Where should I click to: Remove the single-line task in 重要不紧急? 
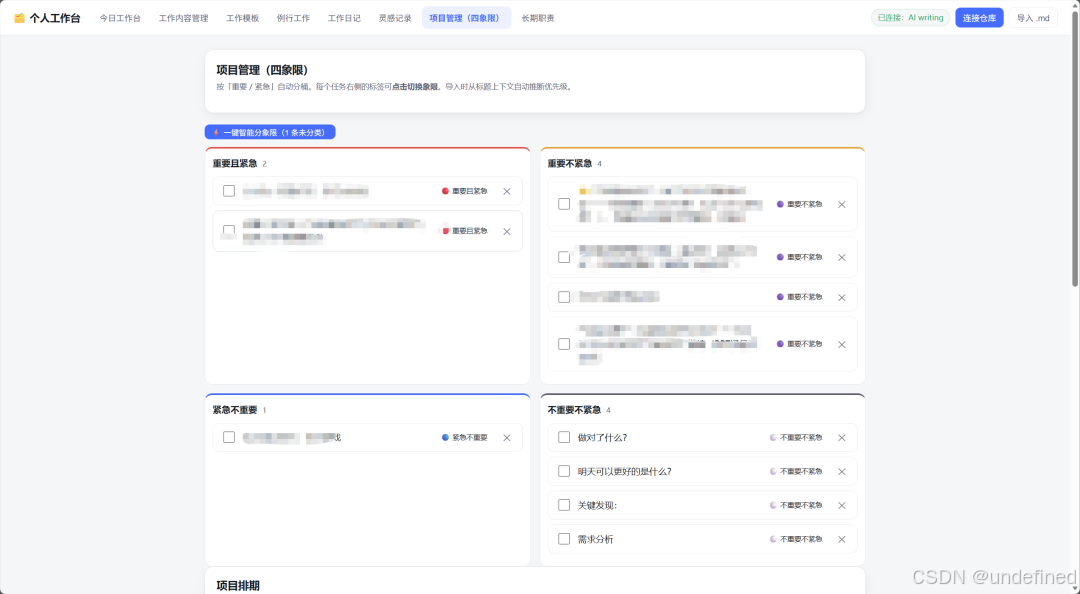point(841,298)
